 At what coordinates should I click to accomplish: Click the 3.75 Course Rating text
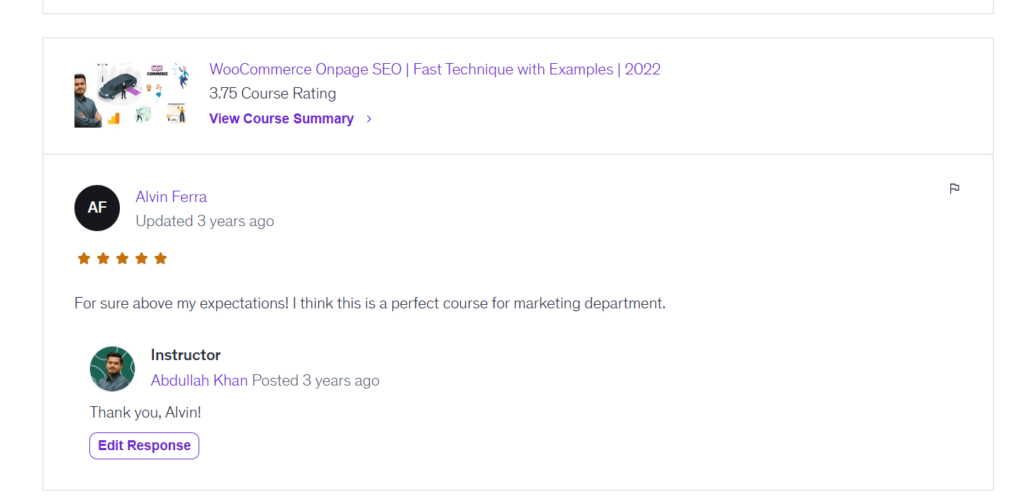(272, 93)
